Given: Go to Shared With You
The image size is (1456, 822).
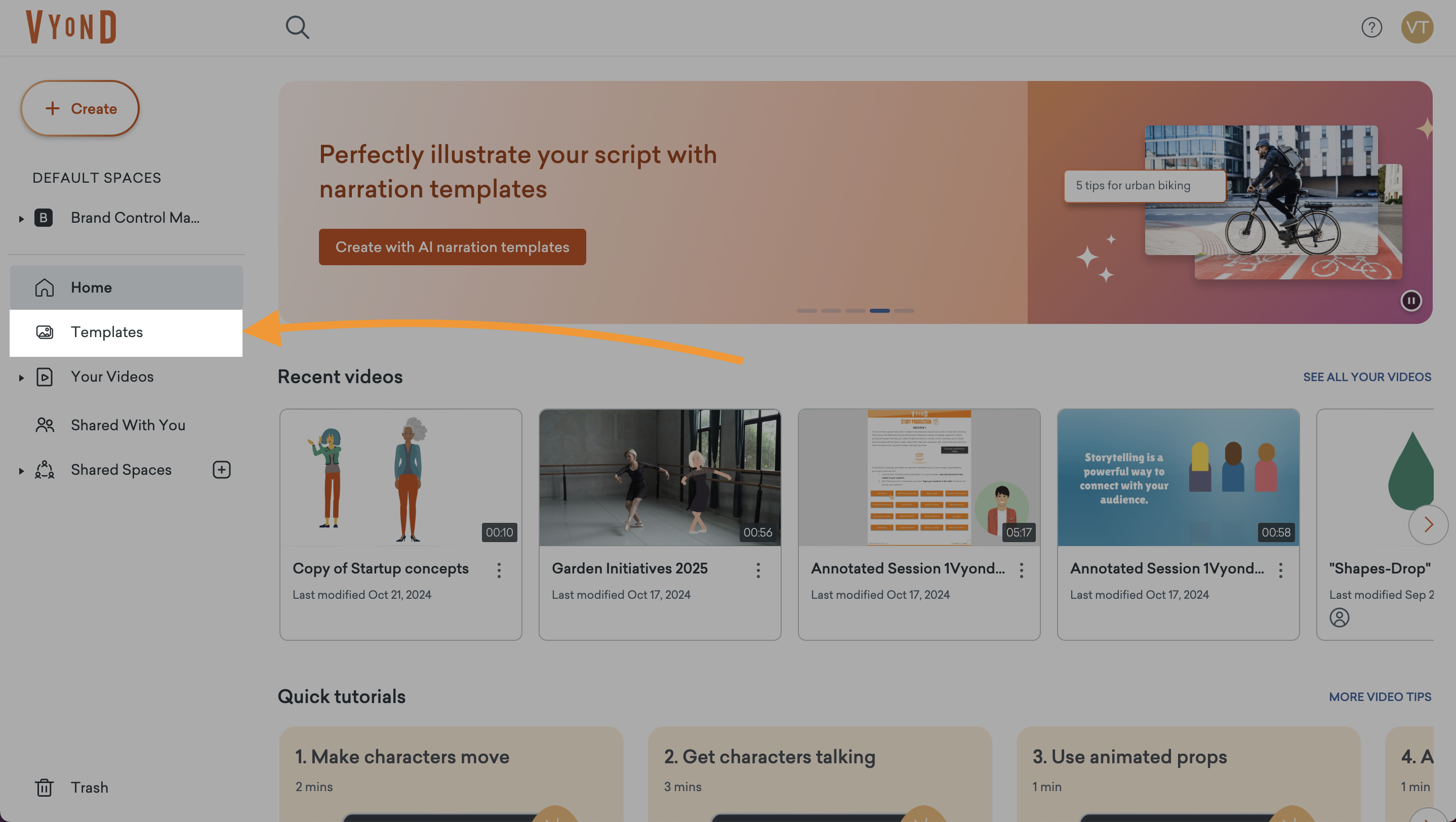Looking at the screenshot, I should coord(128,425).
